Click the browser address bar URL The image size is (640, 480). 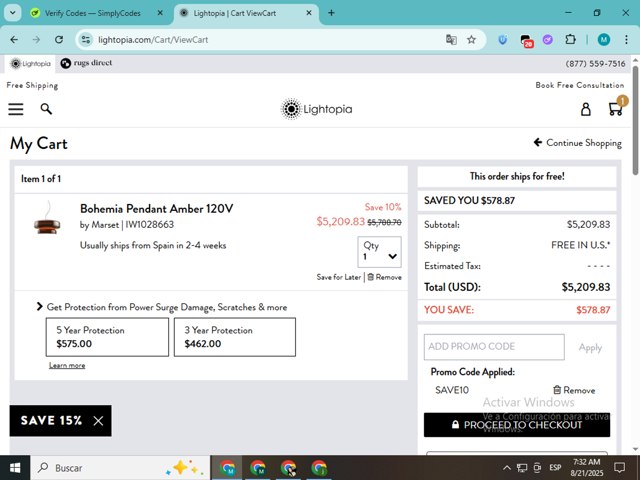153,40
